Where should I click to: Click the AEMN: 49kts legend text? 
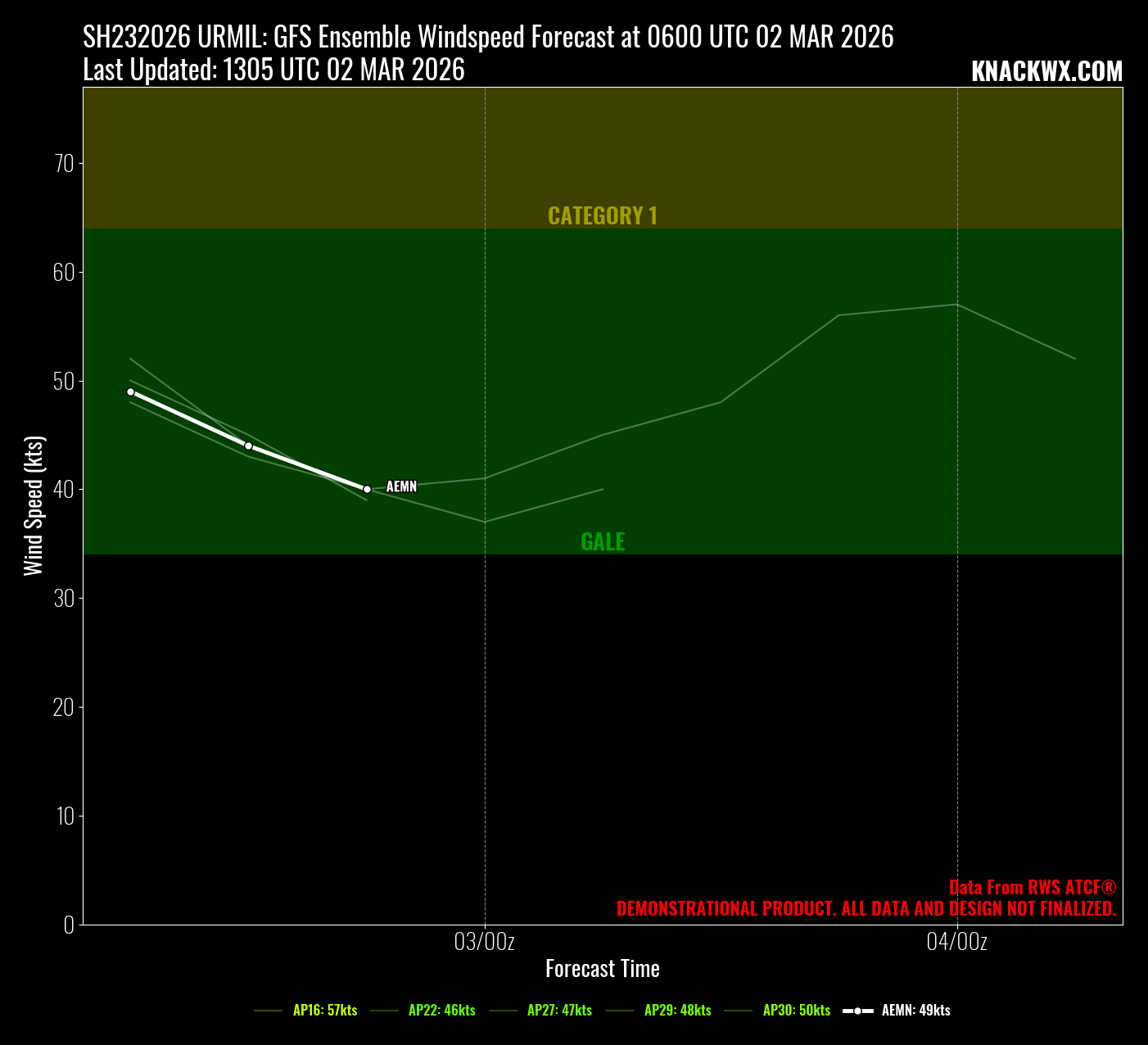click(915, 1011)
